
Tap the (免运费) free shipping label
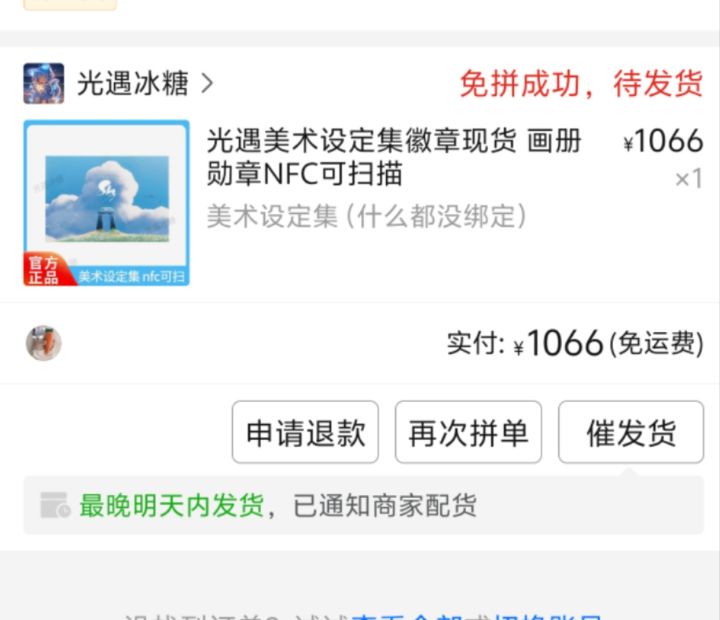[657, 344]
